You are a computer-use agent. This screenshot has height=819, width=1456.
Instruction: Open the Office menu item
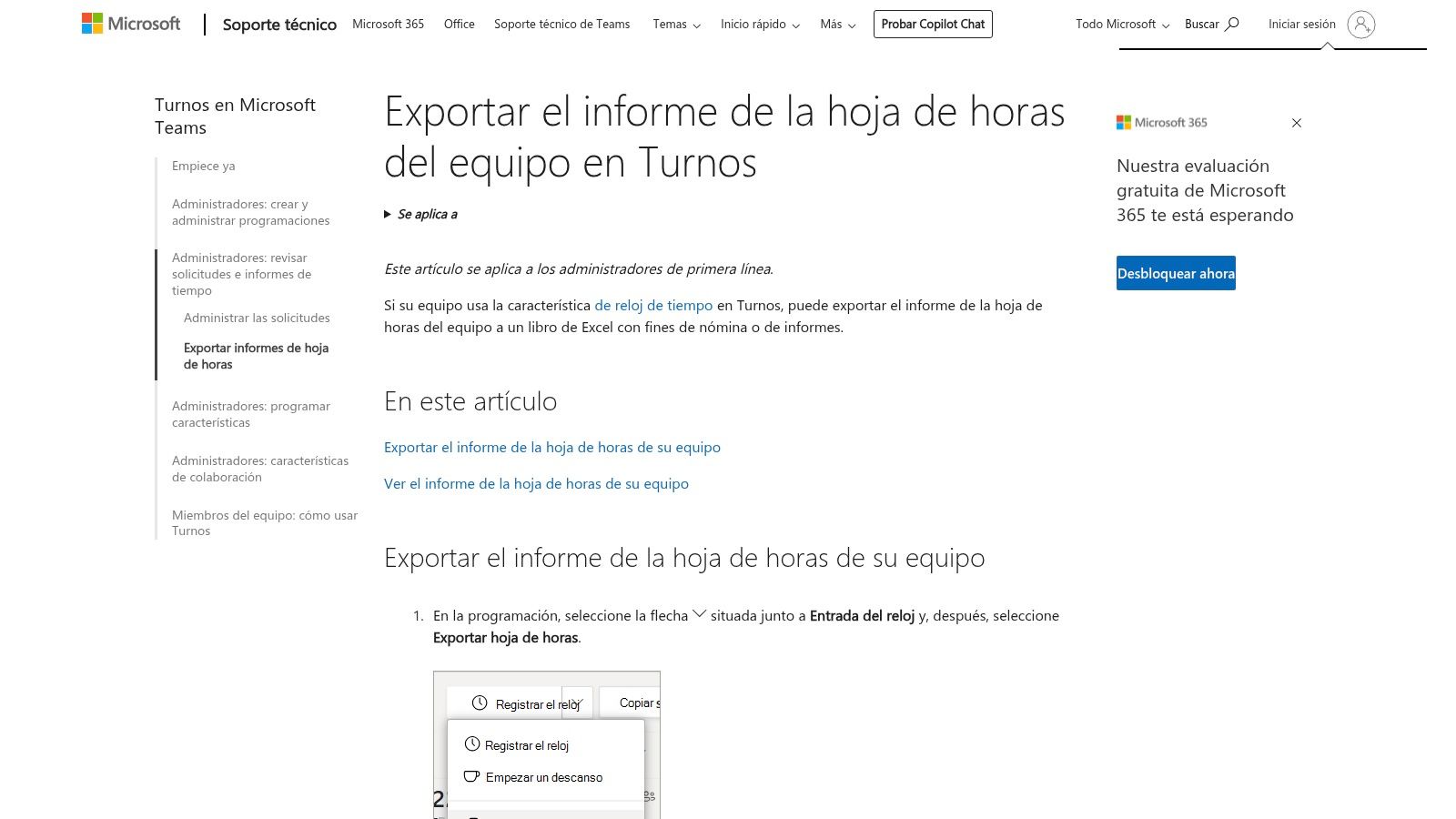[460, 24]
